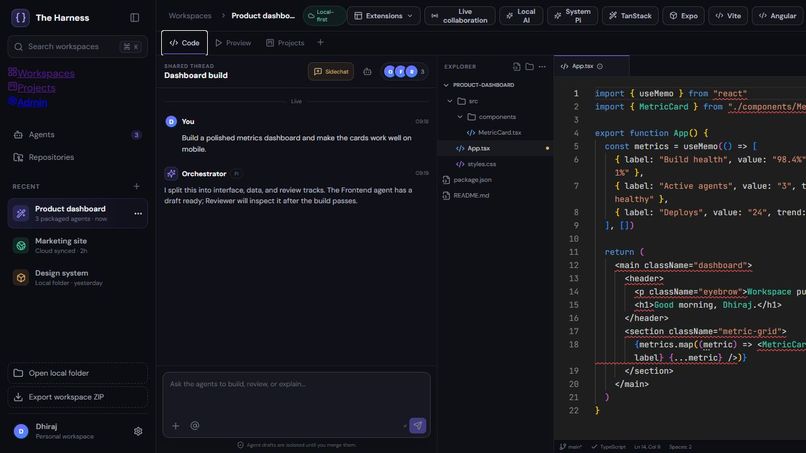Open the Repositories section
The width and height of the screenshot is (806, 453).
(x=78, y=157)
